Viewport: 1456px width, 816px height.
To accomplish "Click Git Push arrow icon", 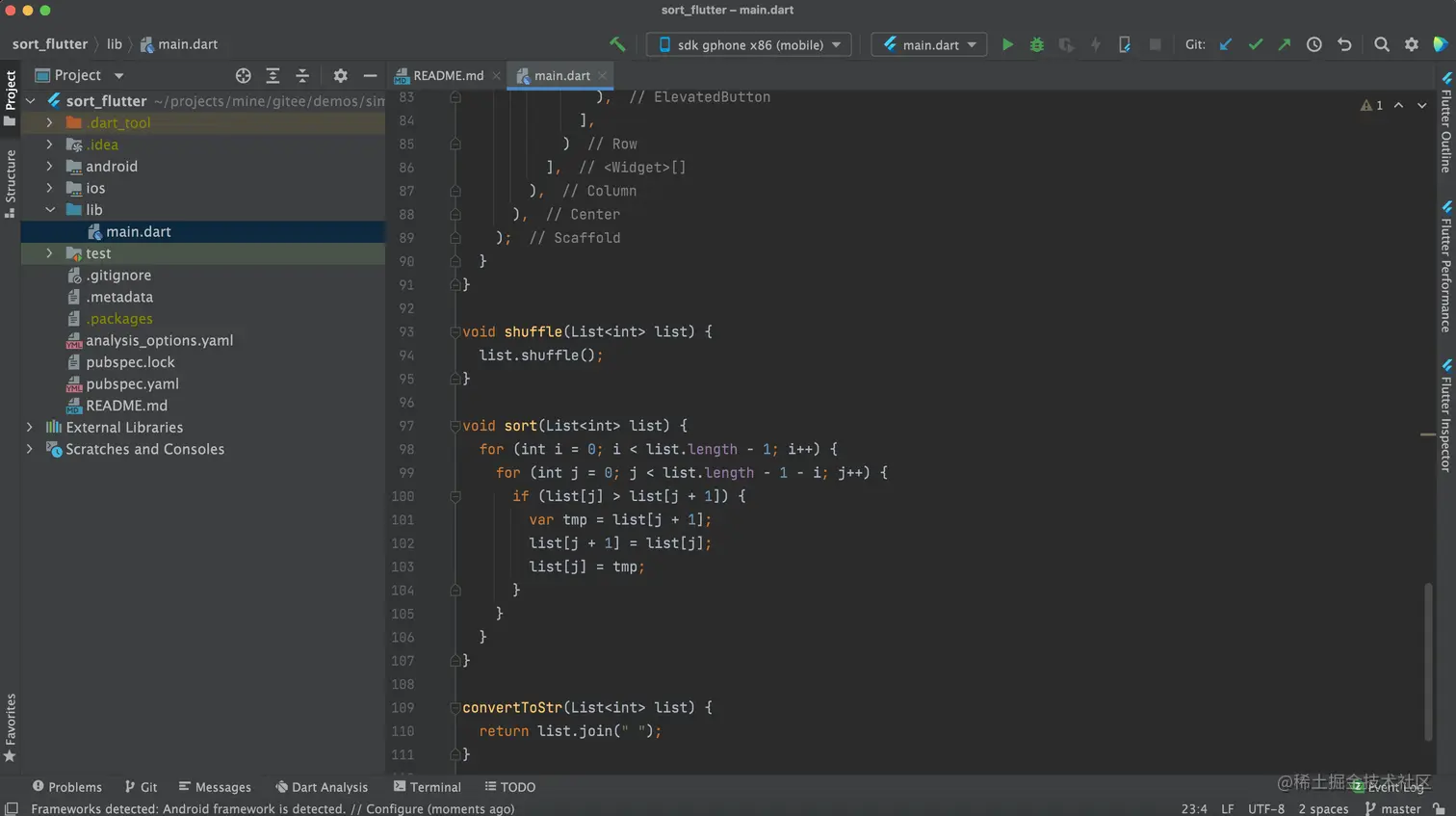I will tap(1285, 44).
